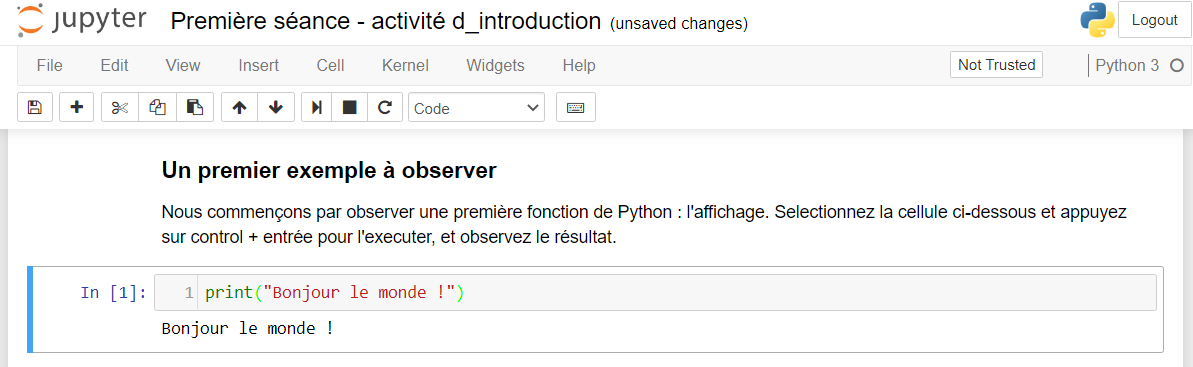Open the Help menu
Viewport: 1193px width, 367px height.
pyautogui.click(x=579, y=65)
